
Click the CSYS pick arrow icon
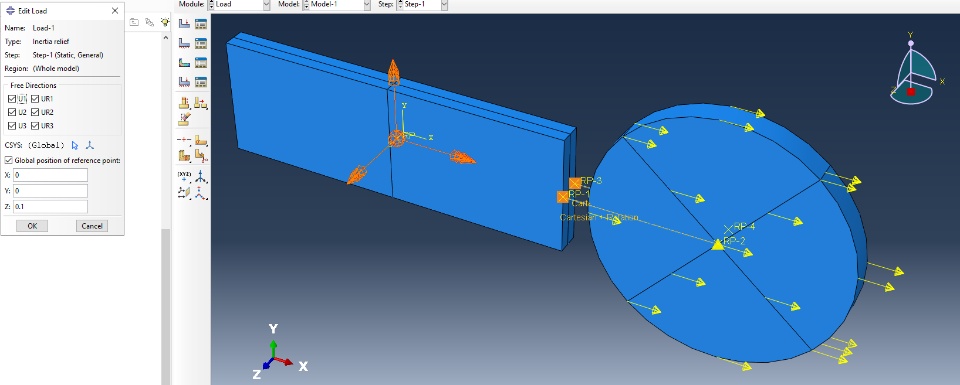coord(75,145)
